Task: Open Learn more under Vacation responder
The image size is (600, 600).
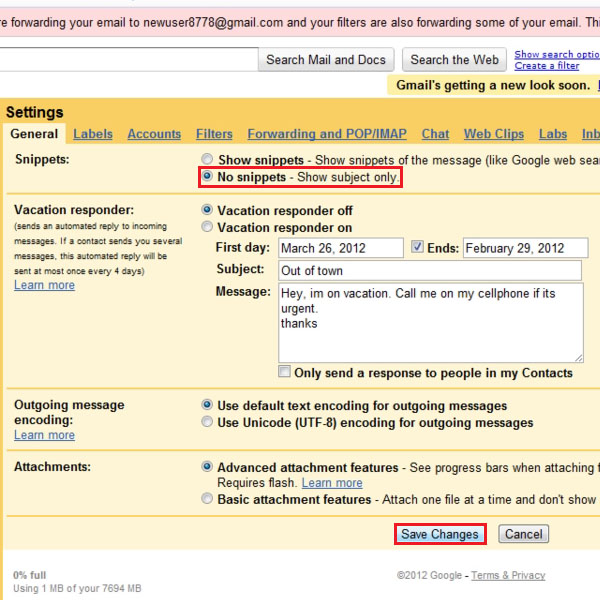Action: (x=44, y=285)
